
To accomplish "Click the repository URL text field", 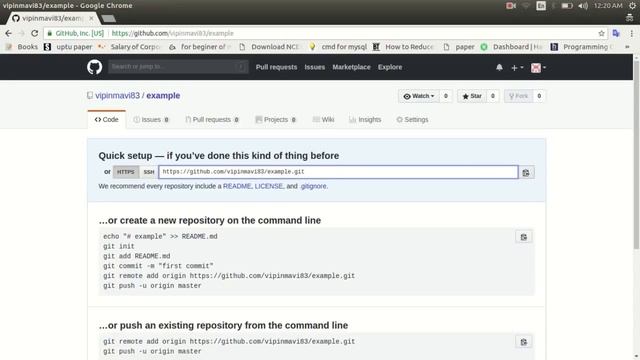I will click(x=338, y=172).
